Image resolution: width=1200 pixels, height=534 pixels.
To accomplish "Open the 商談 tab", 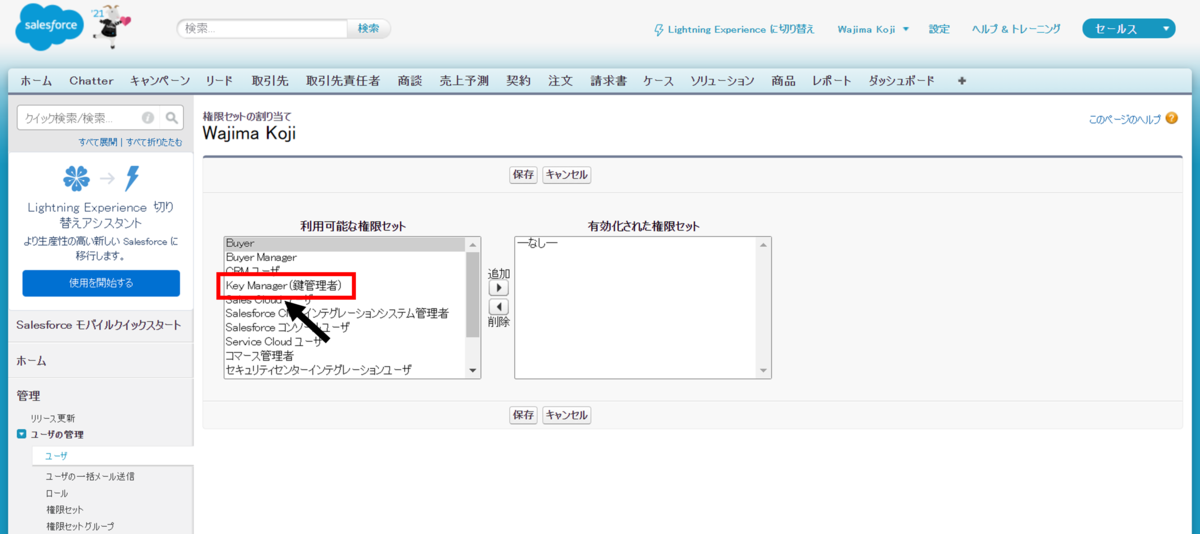I will (x=410, y=81).
